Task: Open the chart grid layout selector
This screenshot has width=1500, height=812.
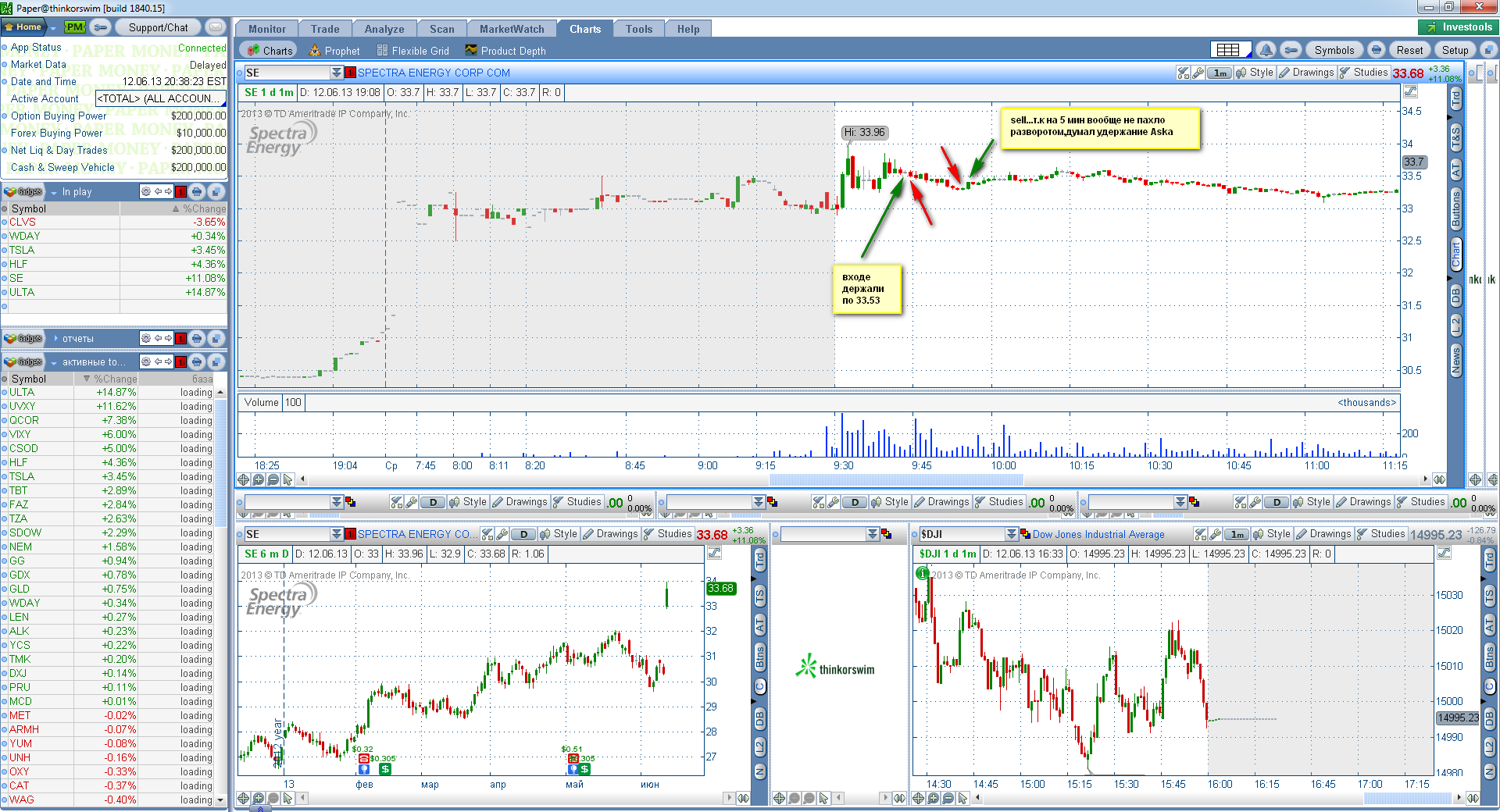Action: 1230,50
